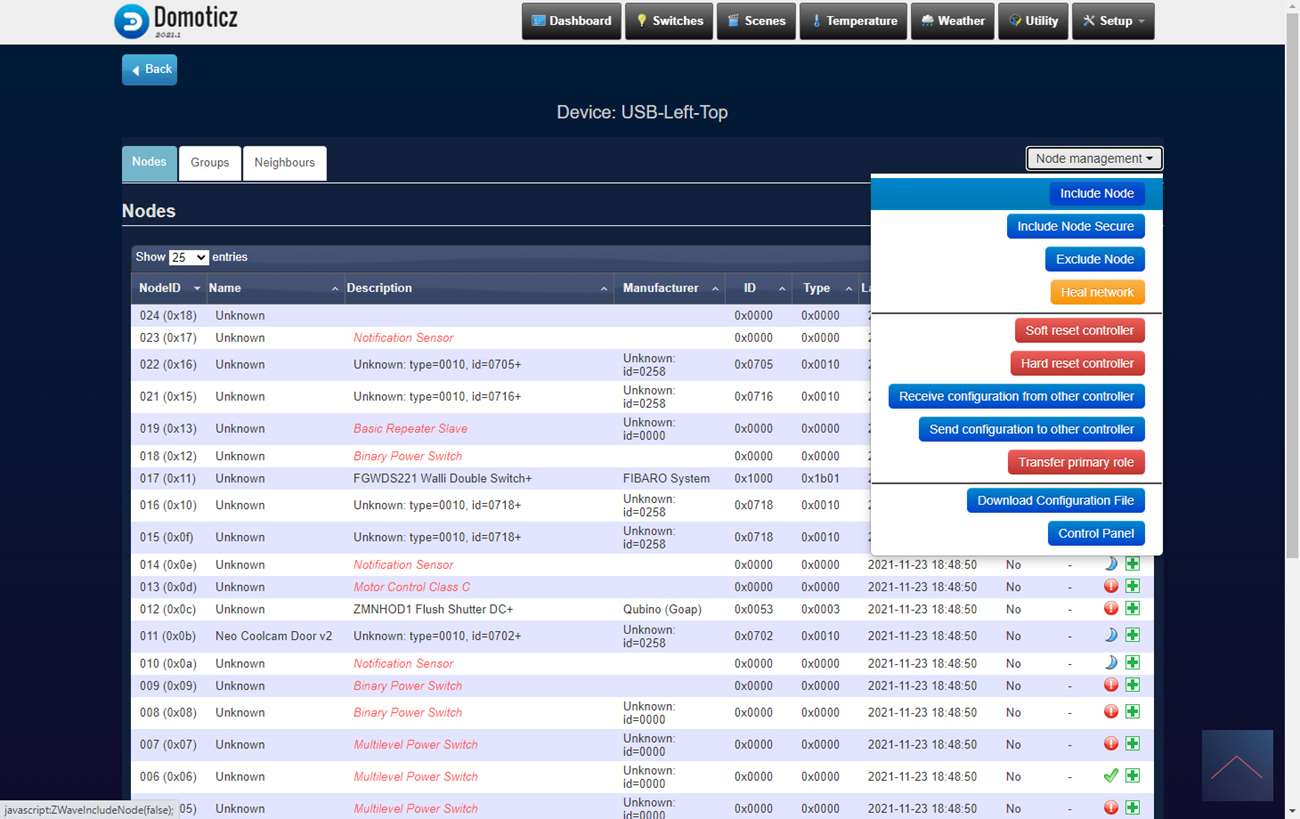Open the Setup menu dropdown
This screenshot has width=1300, height=819.
(x=1113, y=21)
